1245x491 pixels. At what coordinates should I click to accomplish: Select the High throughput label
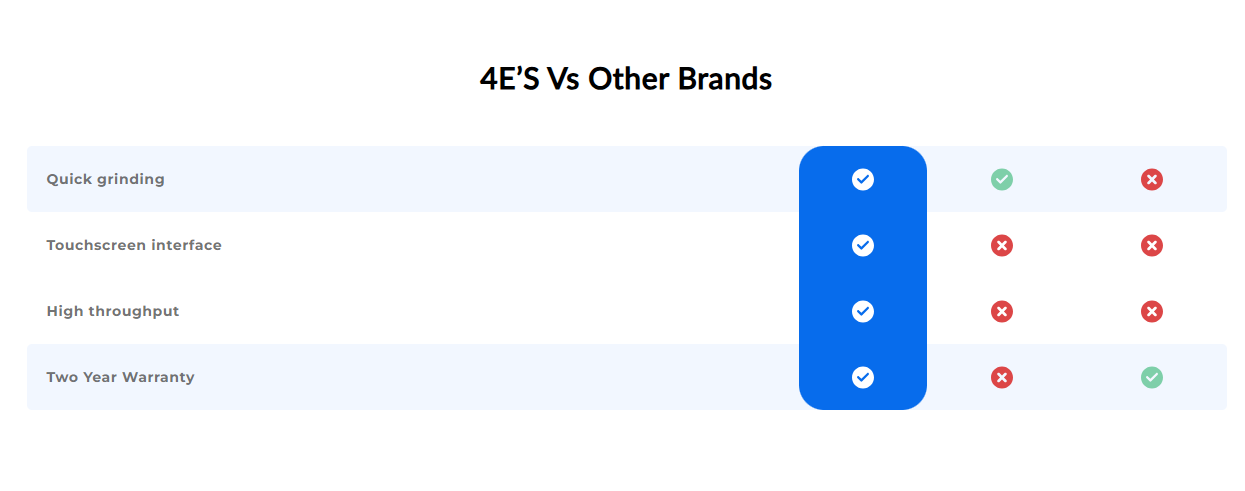113,312
